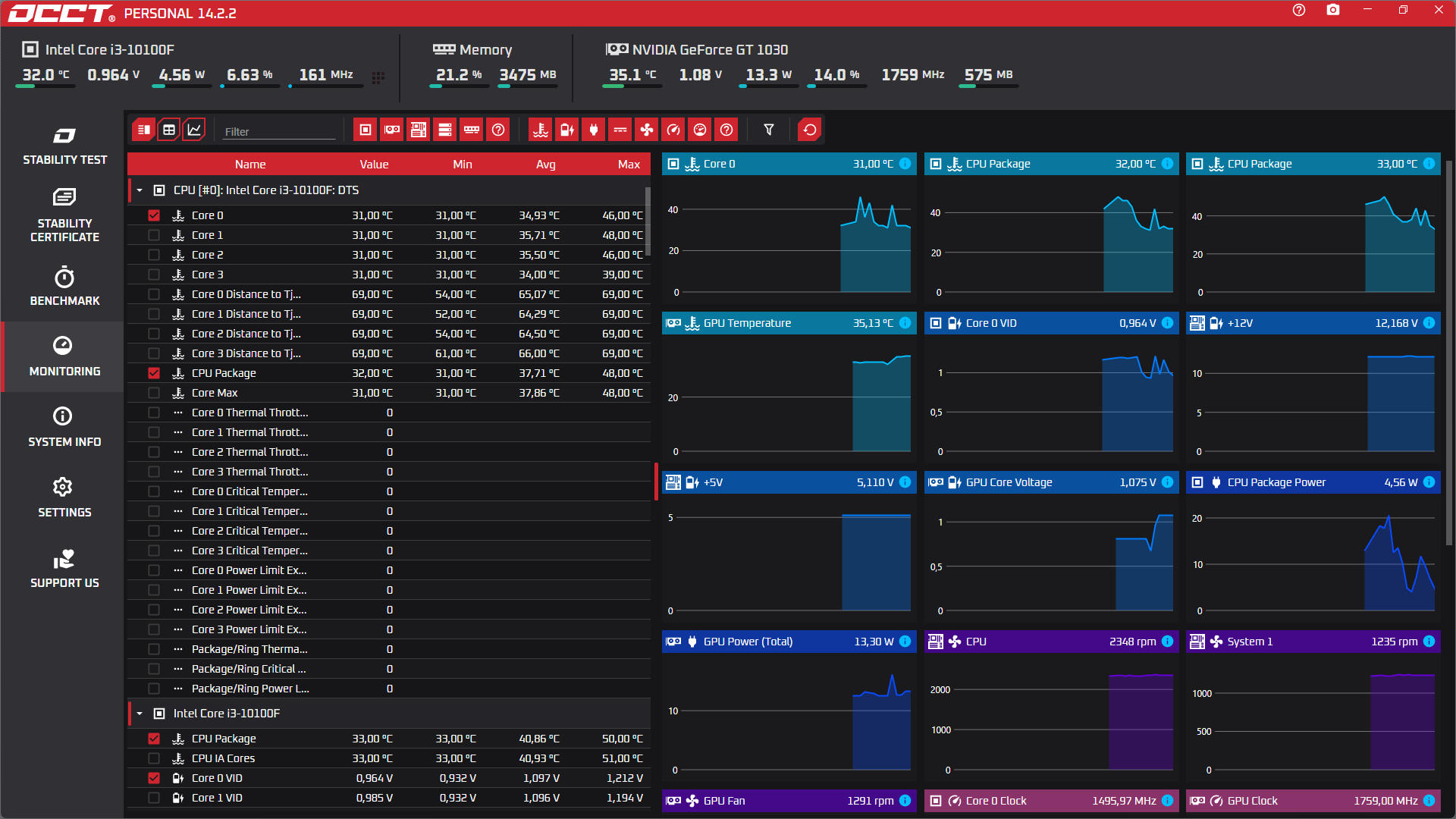Open info for System 1 fan graph
The width and height of the screenshot is (1456, 819).
(1429, 642)
